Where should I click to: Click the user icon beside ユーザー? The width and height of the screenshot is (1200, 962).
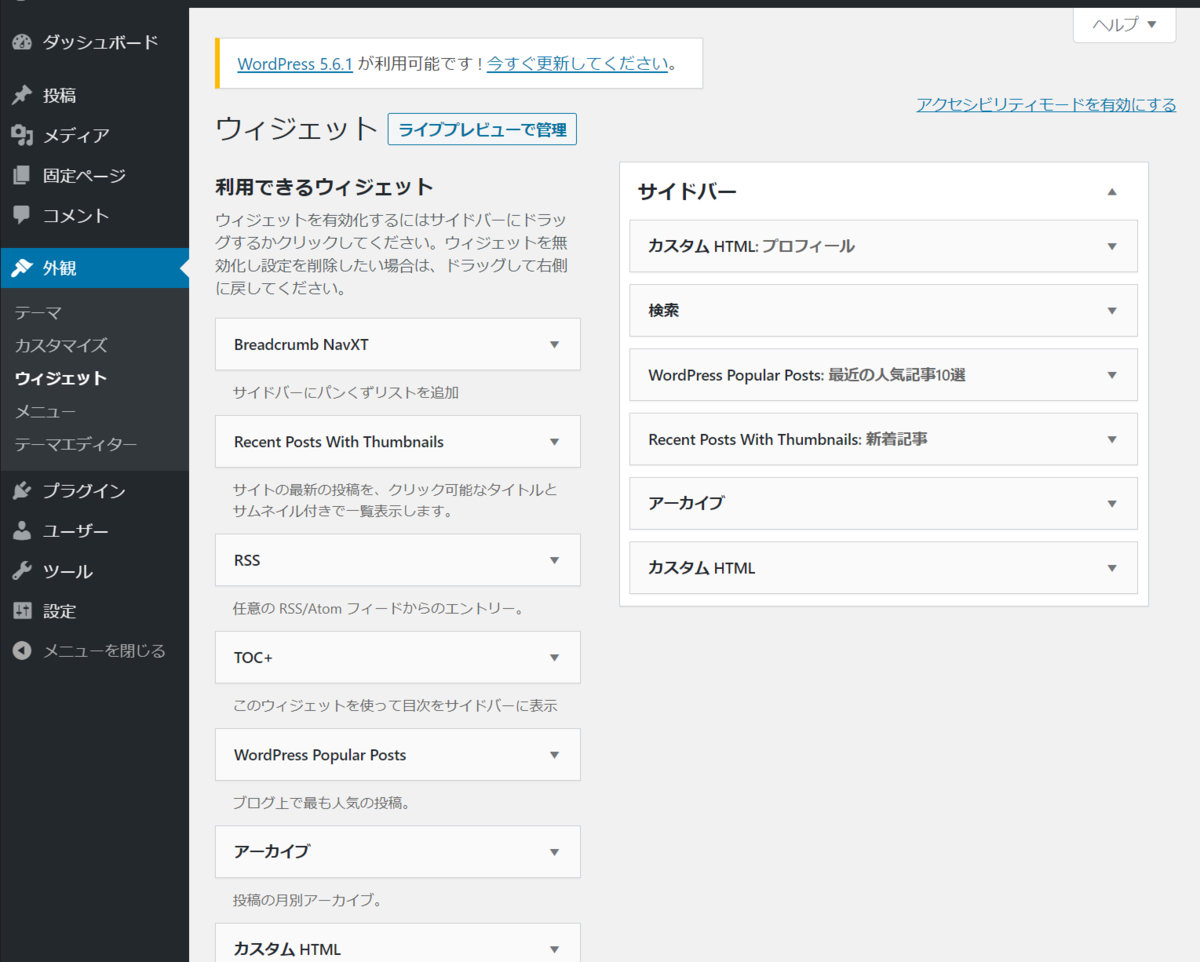pos(22,531)
